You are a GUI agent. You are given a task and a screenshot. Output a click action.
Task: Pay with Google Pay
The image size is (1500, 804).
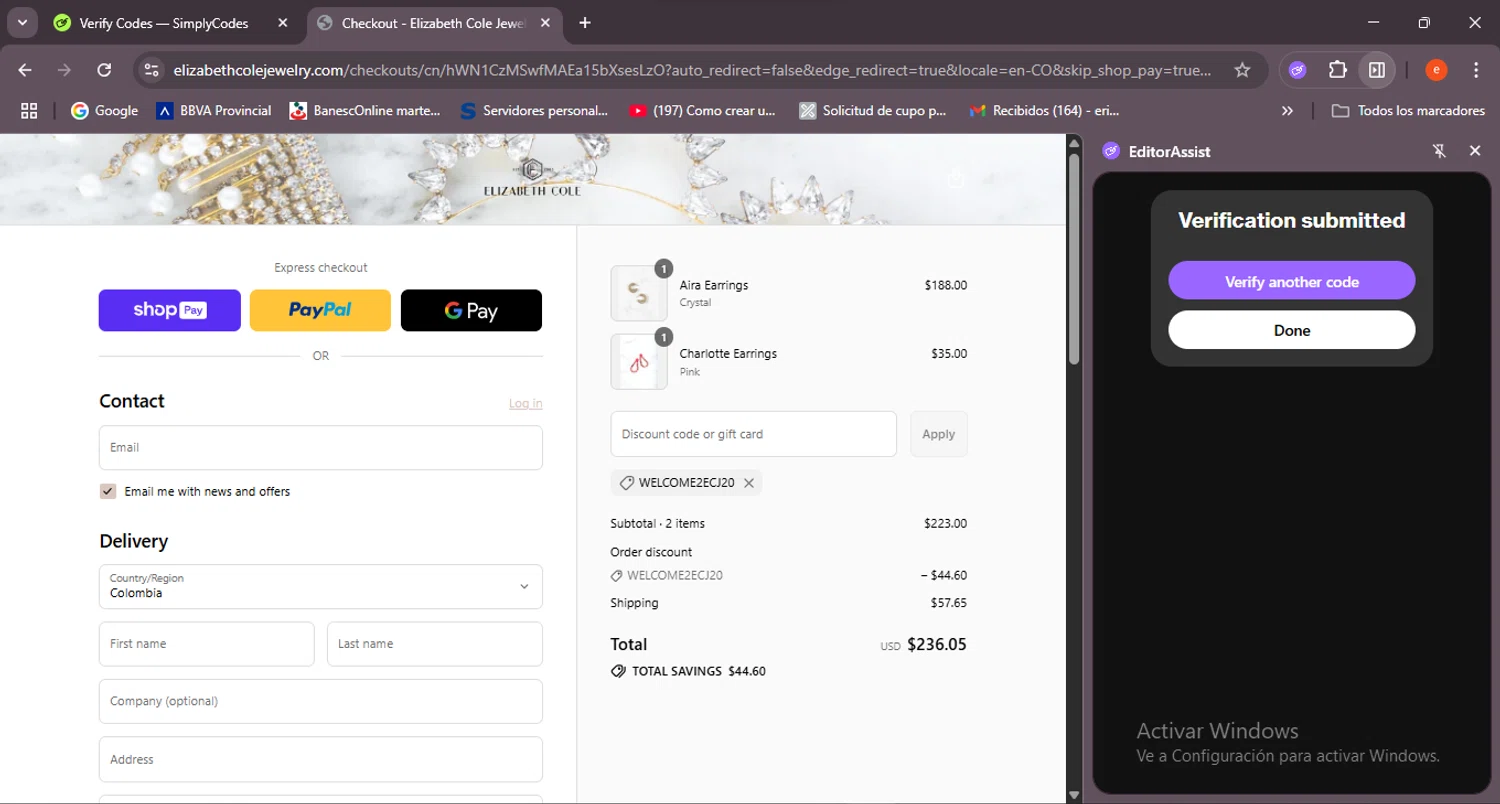point(471,310)
